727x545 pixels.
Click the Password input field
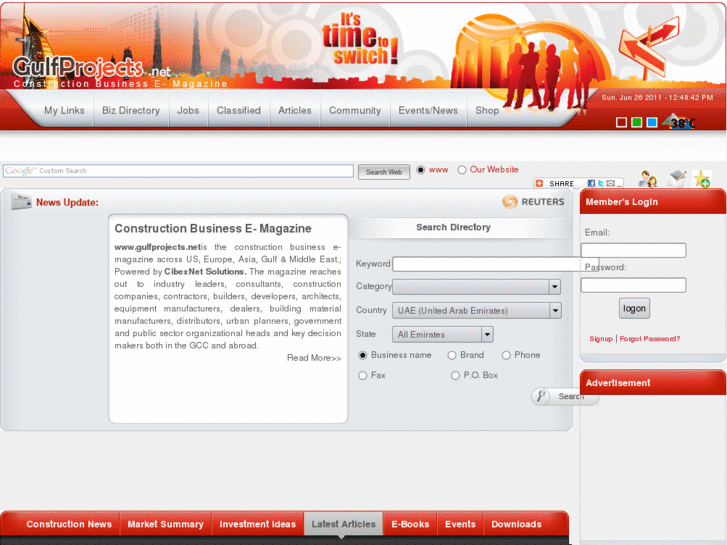(633, 285)
